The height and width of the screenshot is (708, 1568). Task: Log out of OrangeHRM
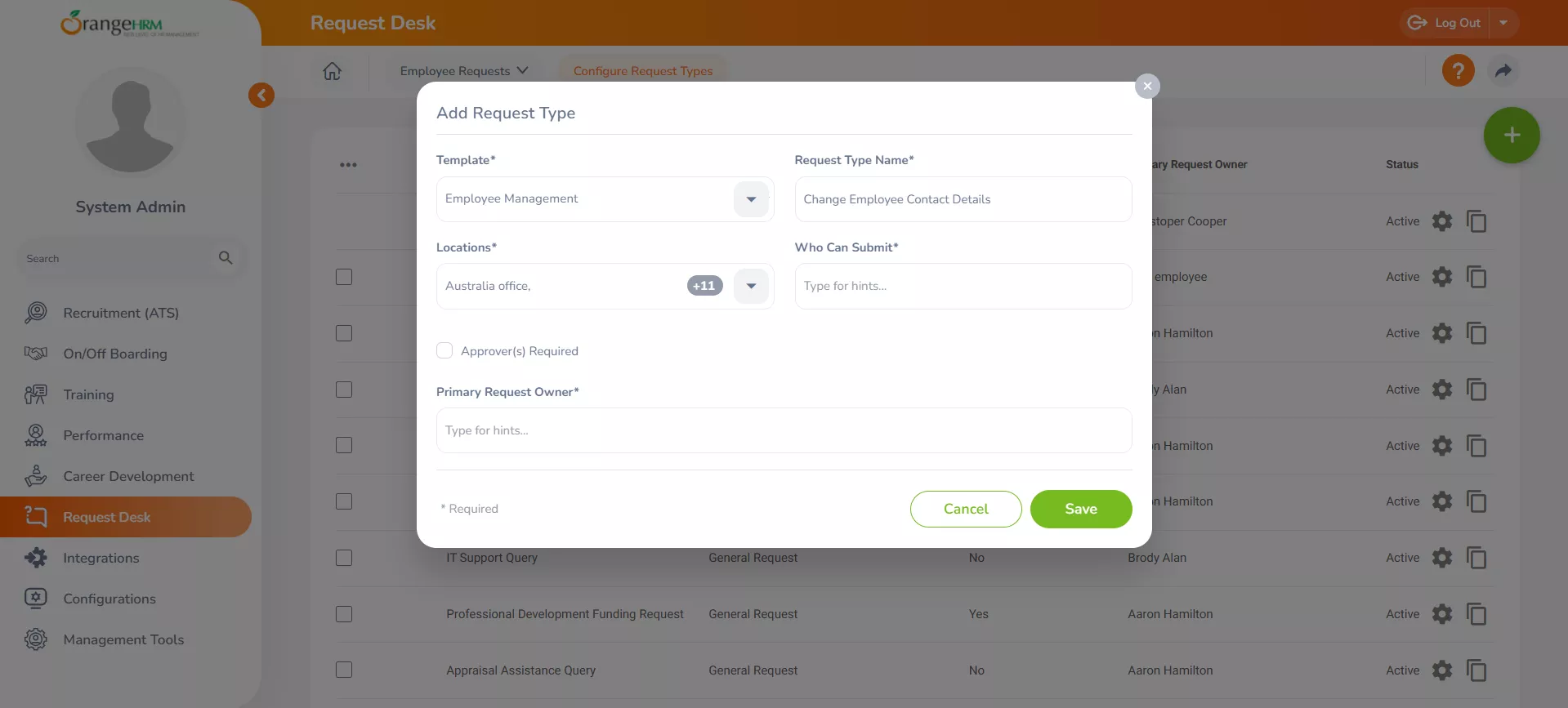[x=1445, y=23]
